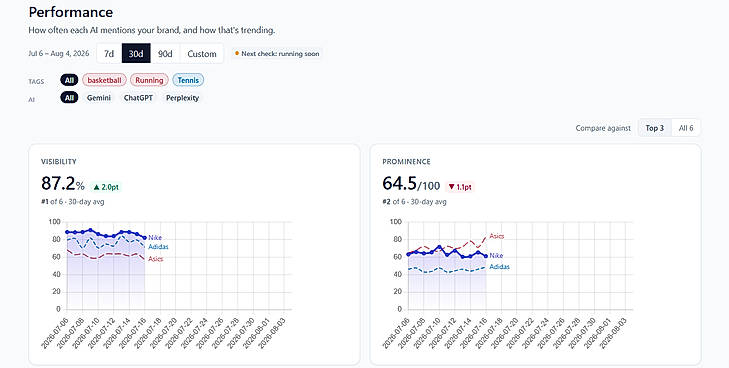Viewport: 729px width, 368px height.
Task: Filter by the basketball tag
Action: 104,80
